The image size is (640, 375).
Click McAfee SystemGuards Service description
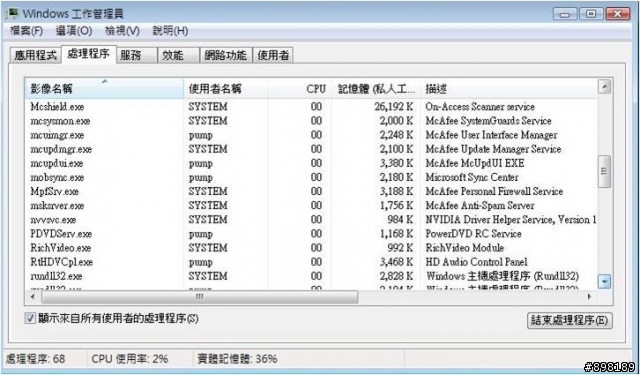pos(488,121)
